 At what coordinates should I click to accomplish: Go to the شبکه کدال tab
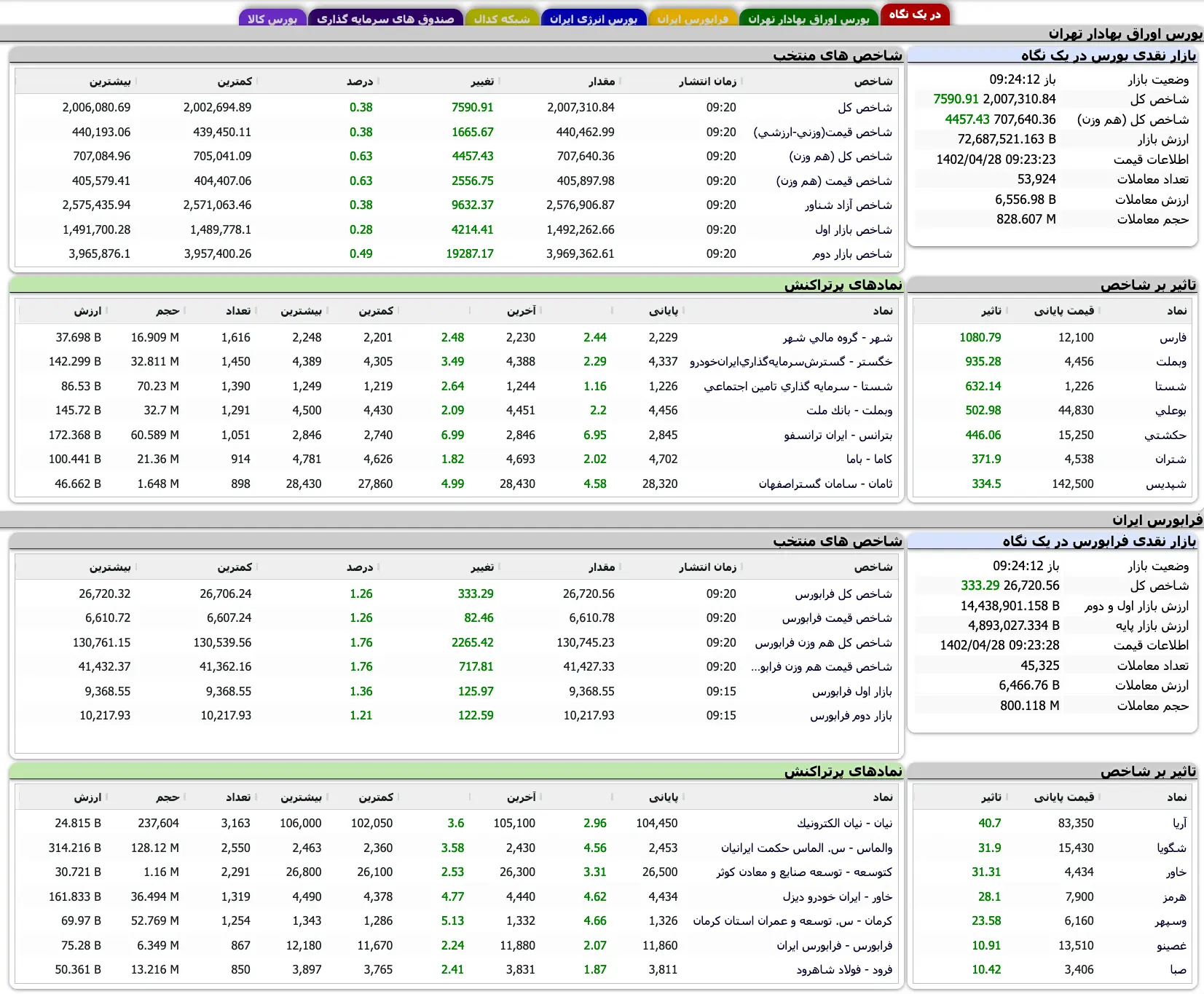tap(502, 18)
